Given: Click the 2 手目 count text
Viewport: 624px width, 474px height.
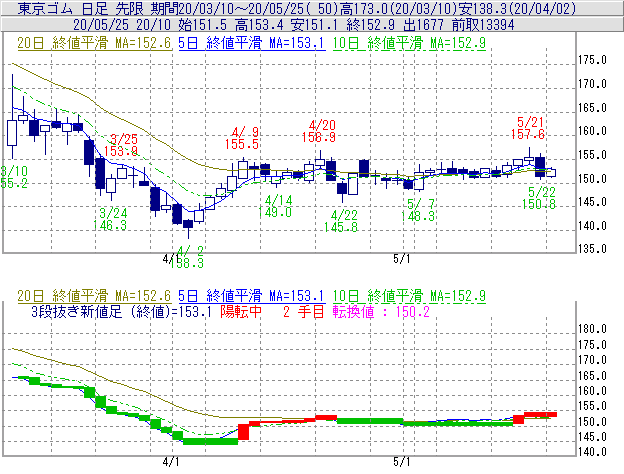Looking at the screenshot, I should coord(304,312).
